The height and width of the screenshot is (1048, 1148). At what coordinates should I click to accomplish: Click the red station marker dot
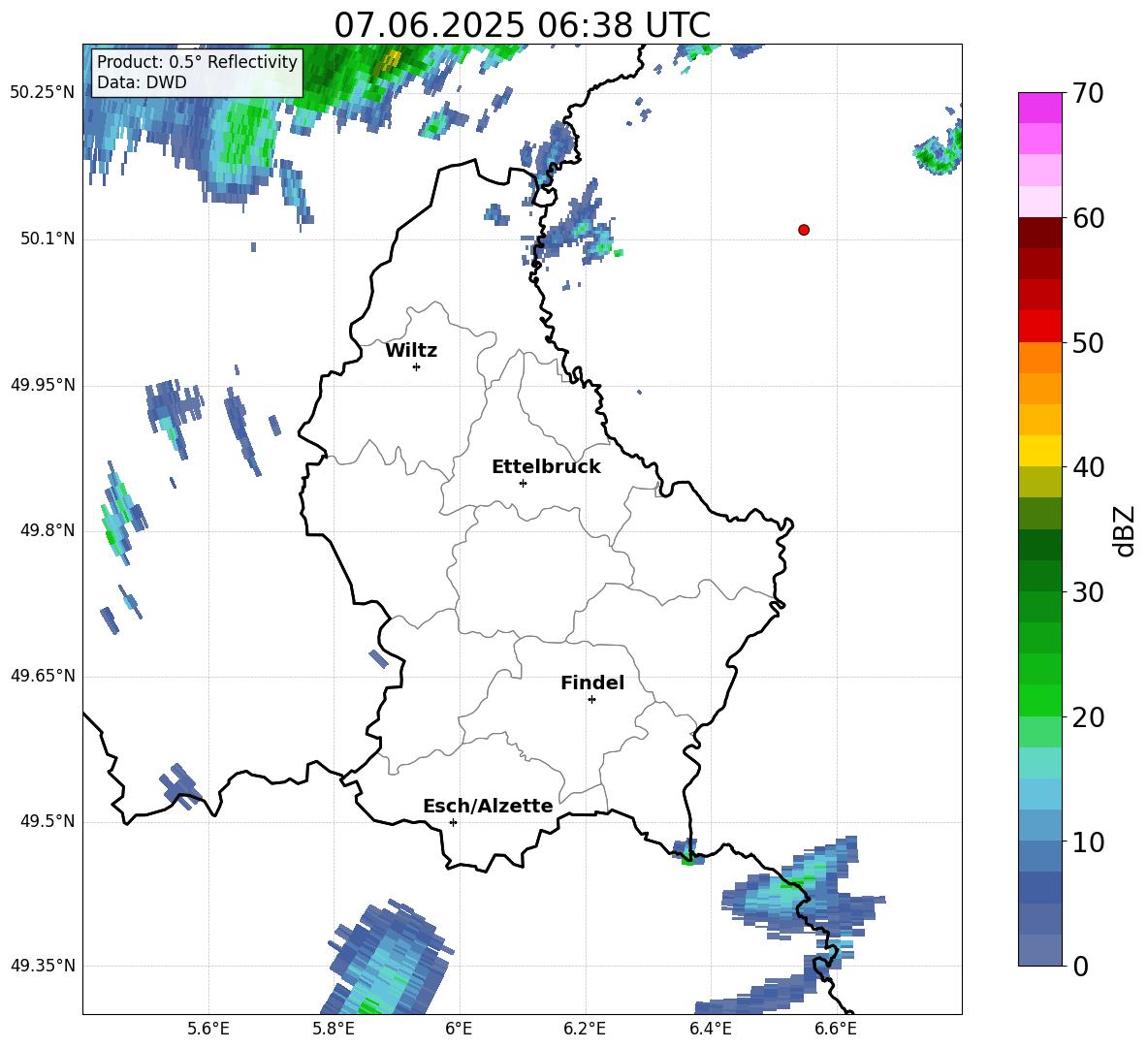(804, 230)
